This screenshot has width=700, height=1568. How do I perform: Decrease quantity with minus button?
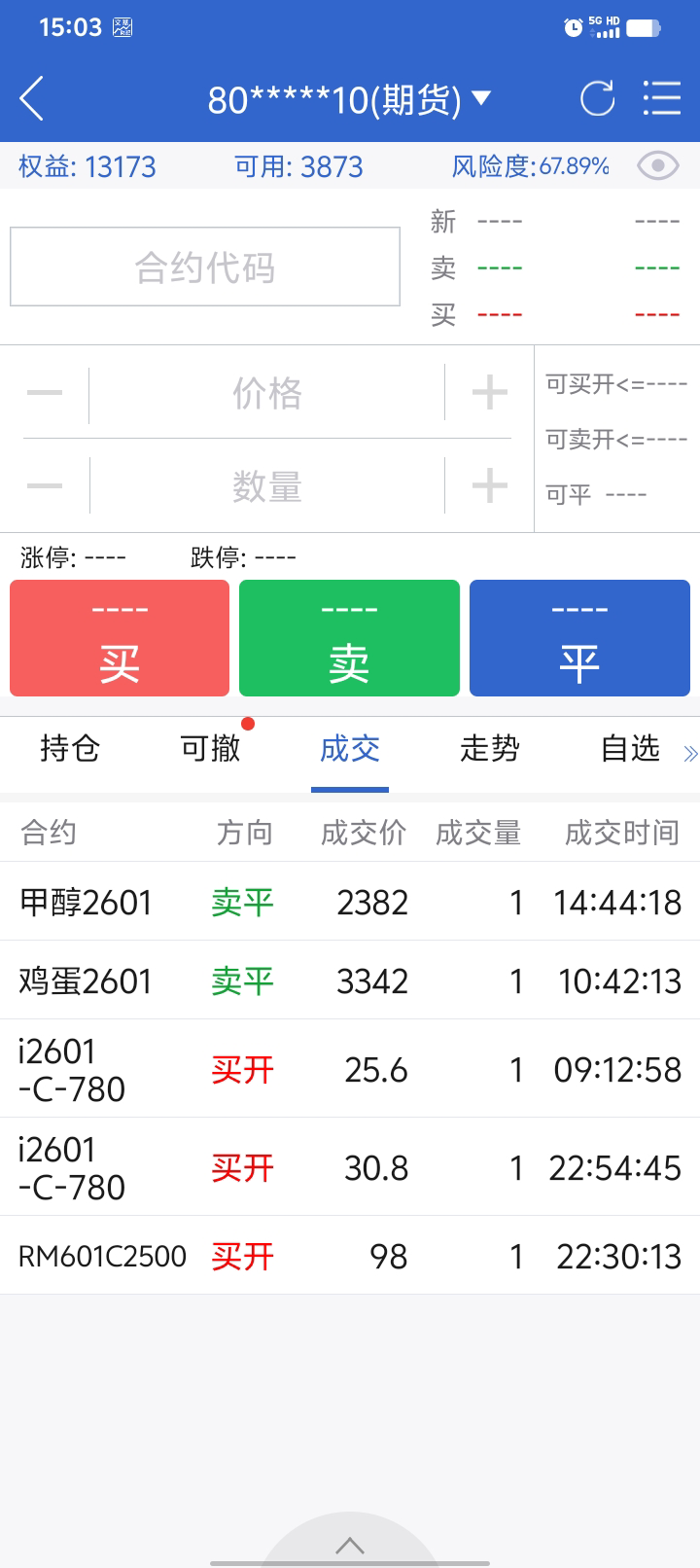click(x=45, y=485)
